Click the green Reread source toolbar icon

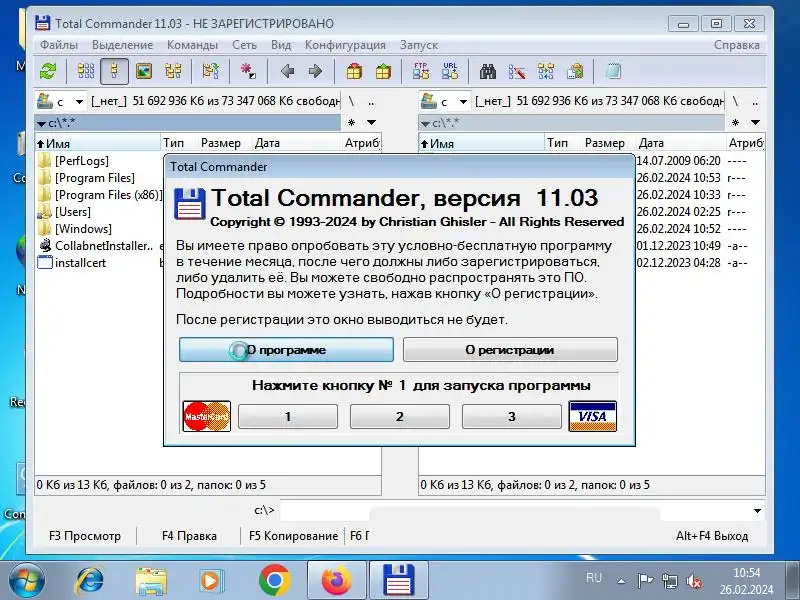48,71
